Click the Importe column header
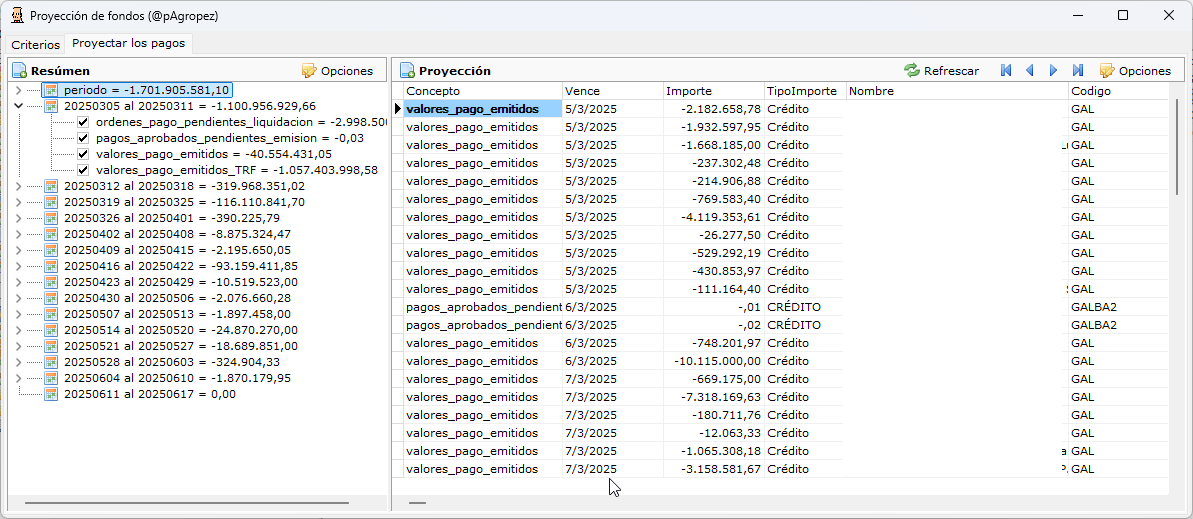 (712, 91)
